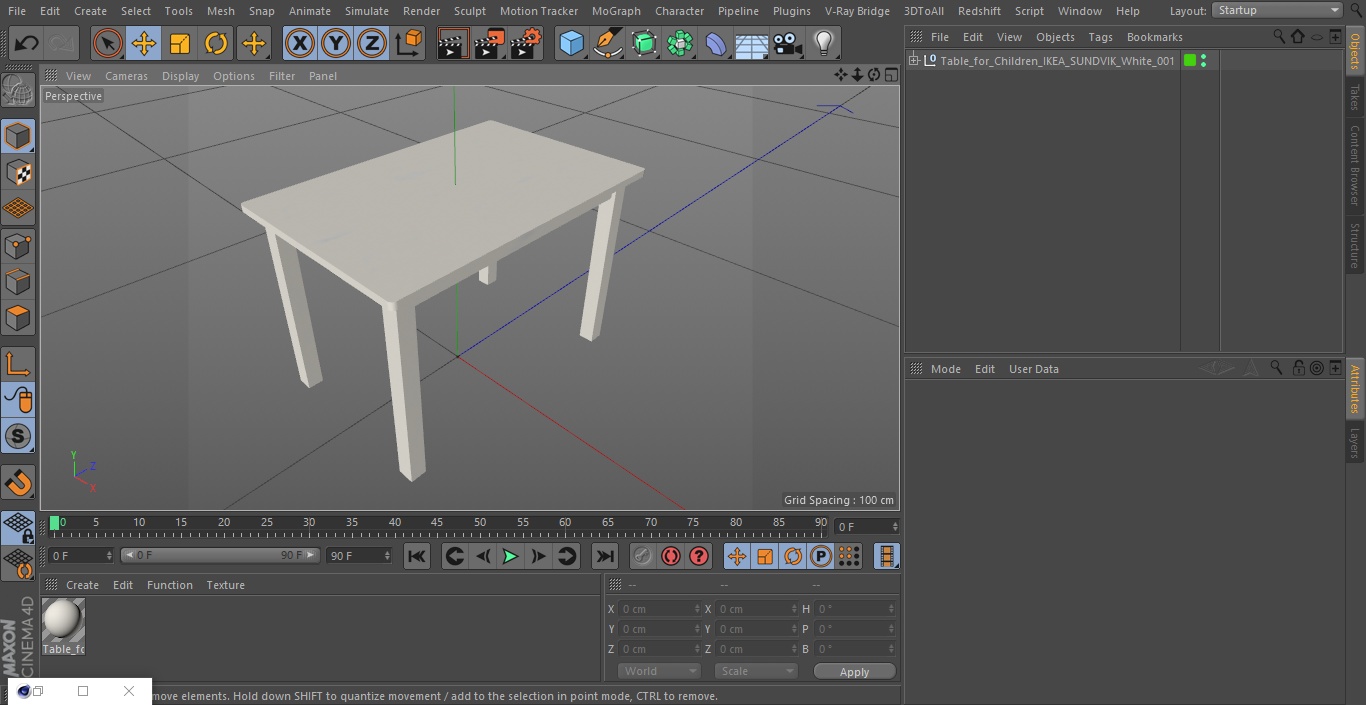Screen dimensions: 1366x705
Task: Open Attributes Mode menu
Action: 945,369
